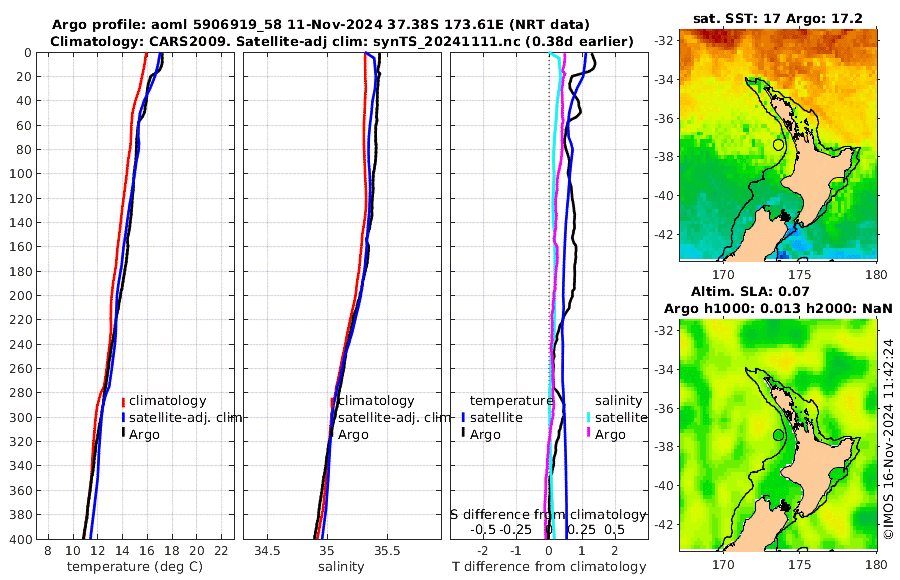Click the 'climatology' legend label in the salinity panel
This screenshot has height=580, width=900.
pyautogui.click(x=377, y=401)
